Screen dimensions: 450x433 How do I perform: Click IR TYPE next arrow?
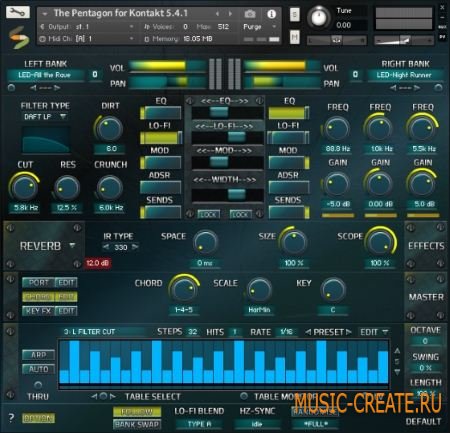click(x=135, y=247)
